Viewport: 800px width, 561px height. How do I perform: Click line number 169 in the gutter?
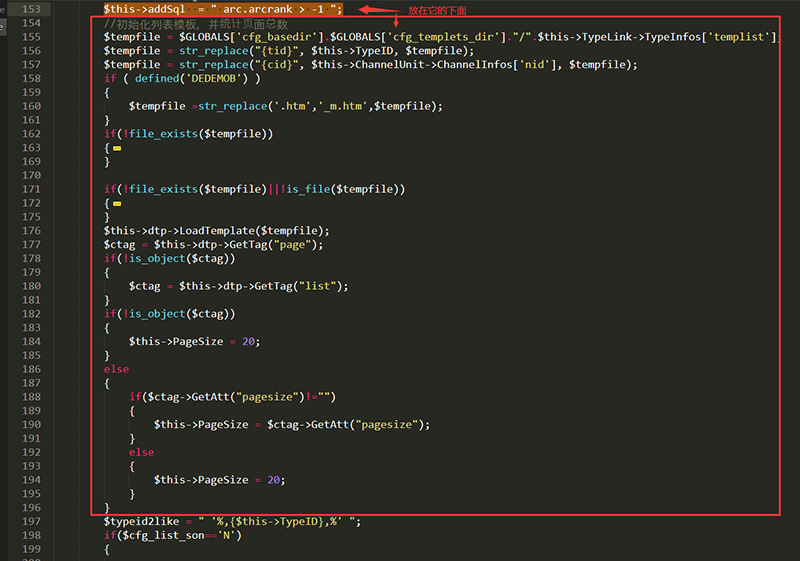click(31, 161)
